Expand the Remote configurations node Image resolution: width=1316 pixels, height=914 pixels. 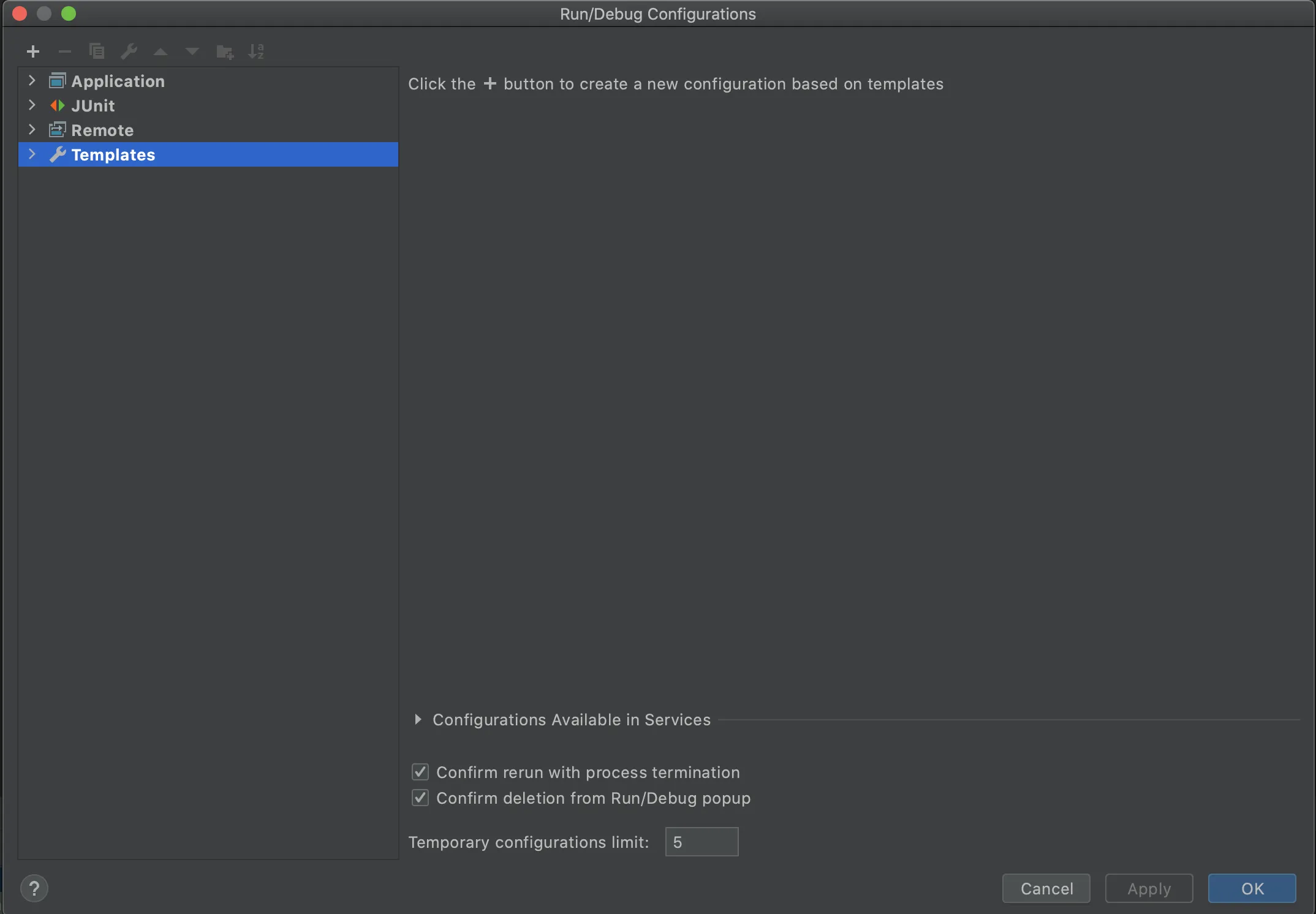tap(32, 130)
